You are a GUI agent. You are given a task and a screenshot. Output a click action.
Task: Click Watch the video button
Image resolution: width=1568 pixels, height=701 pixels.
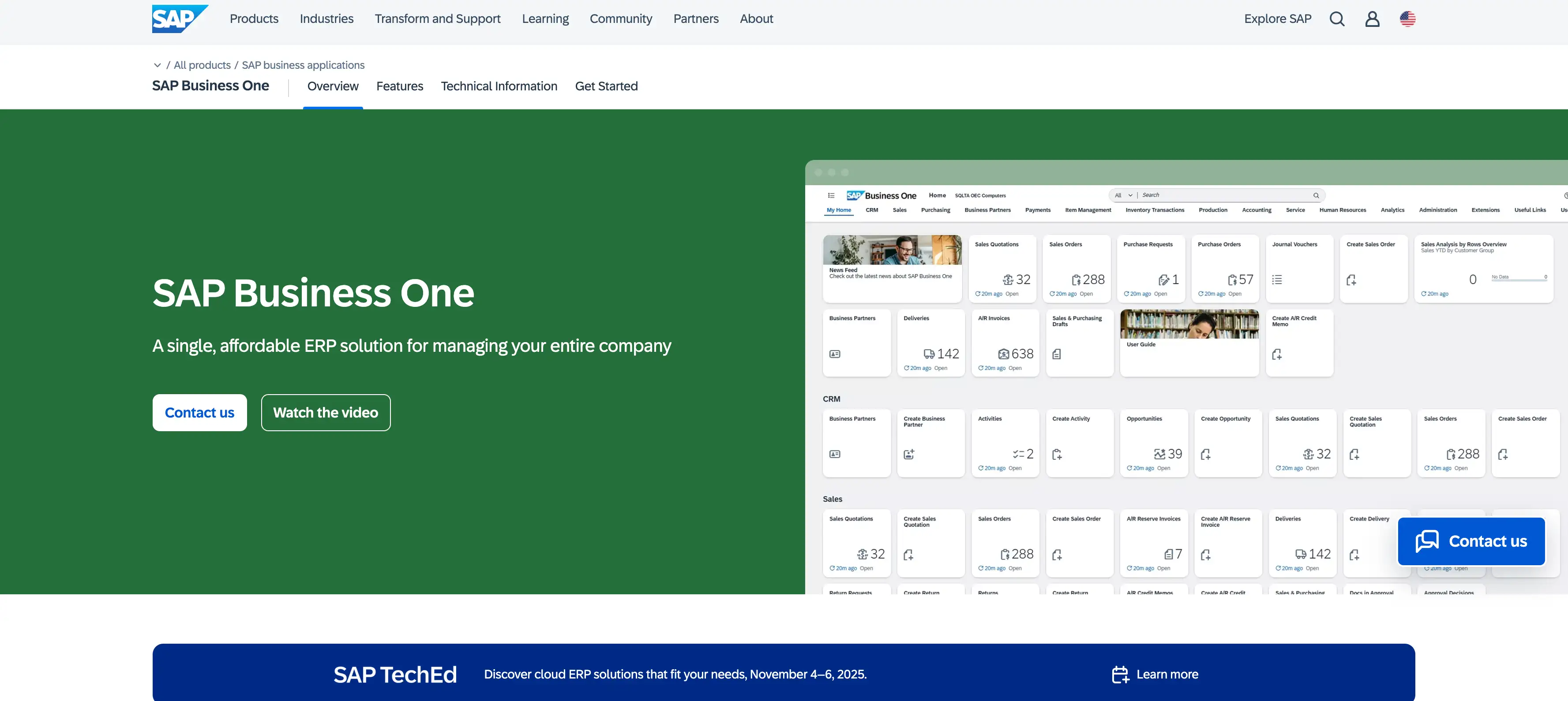[326, 413]
